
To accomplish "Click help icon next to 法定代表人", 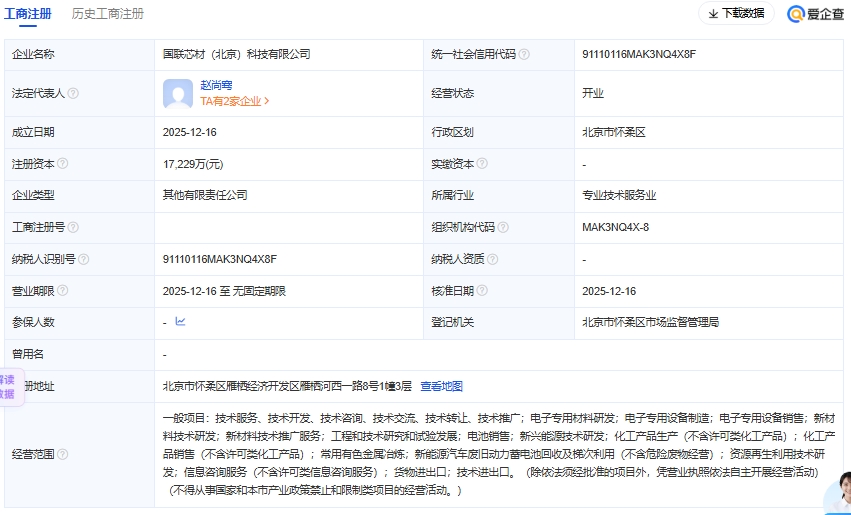I will (x=73, y=93).
